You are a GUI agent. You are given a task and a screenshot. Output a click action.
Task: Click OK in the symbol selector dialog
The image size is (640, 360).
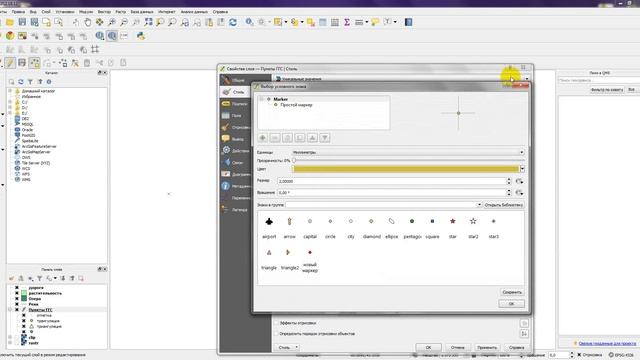coord(511,304)
